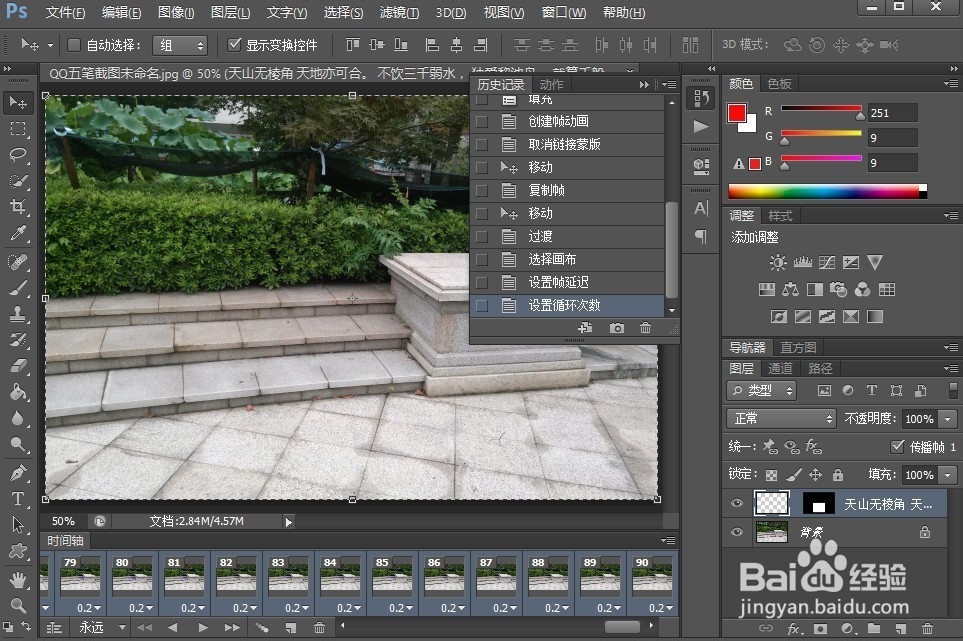Add Levels adjustment
The width and height of the screenshot is (963, 641).
click(802, 263)
